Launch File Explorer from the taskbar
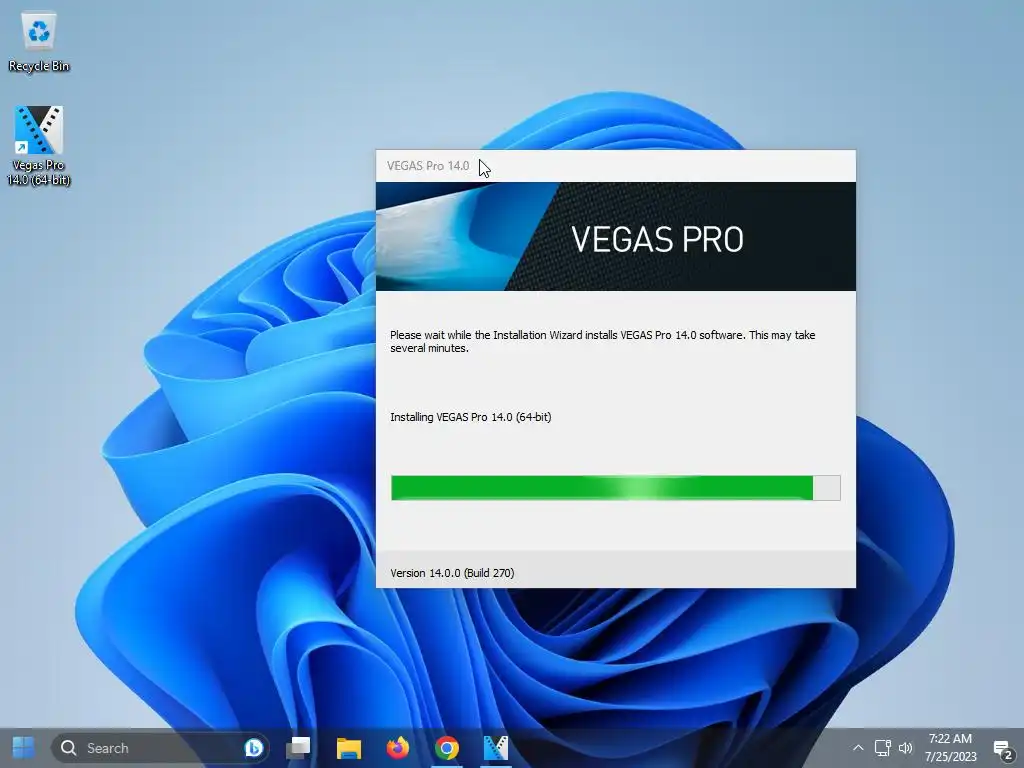This screenshot has width=1024, height=768. [349, 748]
